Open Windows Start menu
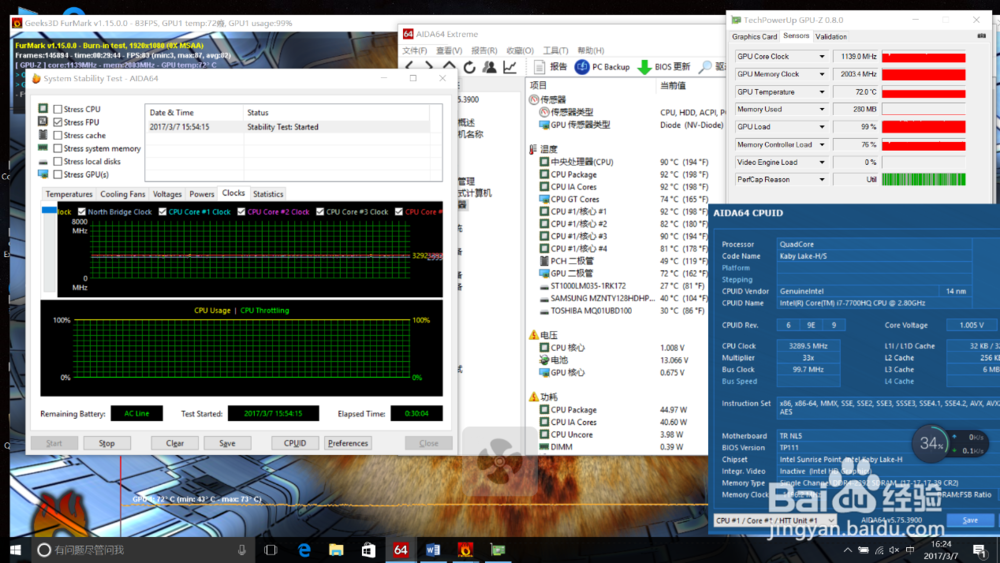This screenshot has height=563, width=1000. pos(15,550)
